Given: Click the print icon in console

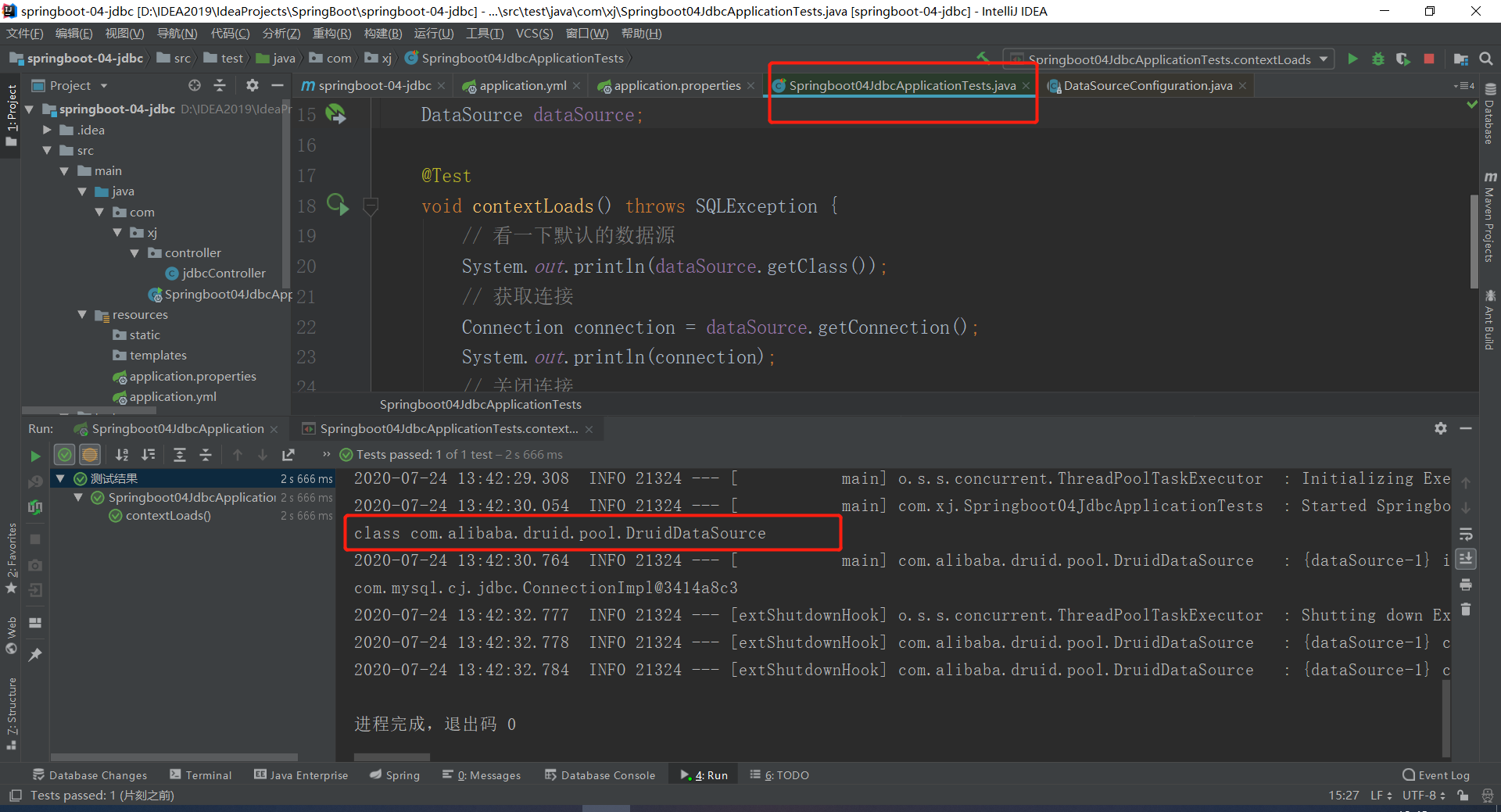Looking at the screenshot, I should coord(1466,585).
